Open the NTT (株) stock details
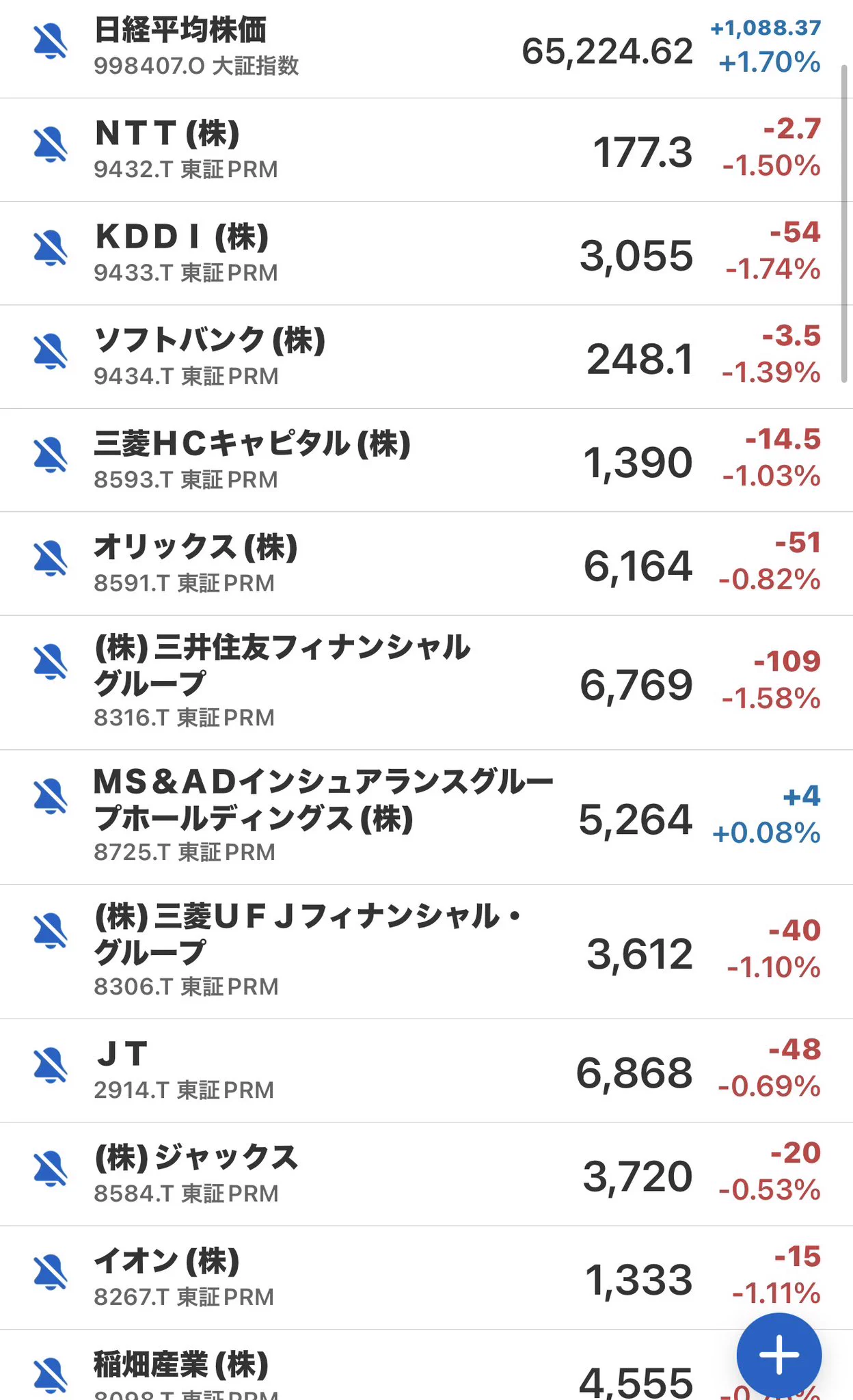The width and height of the screenshot is (853, 1400). [x=426, y=150]
